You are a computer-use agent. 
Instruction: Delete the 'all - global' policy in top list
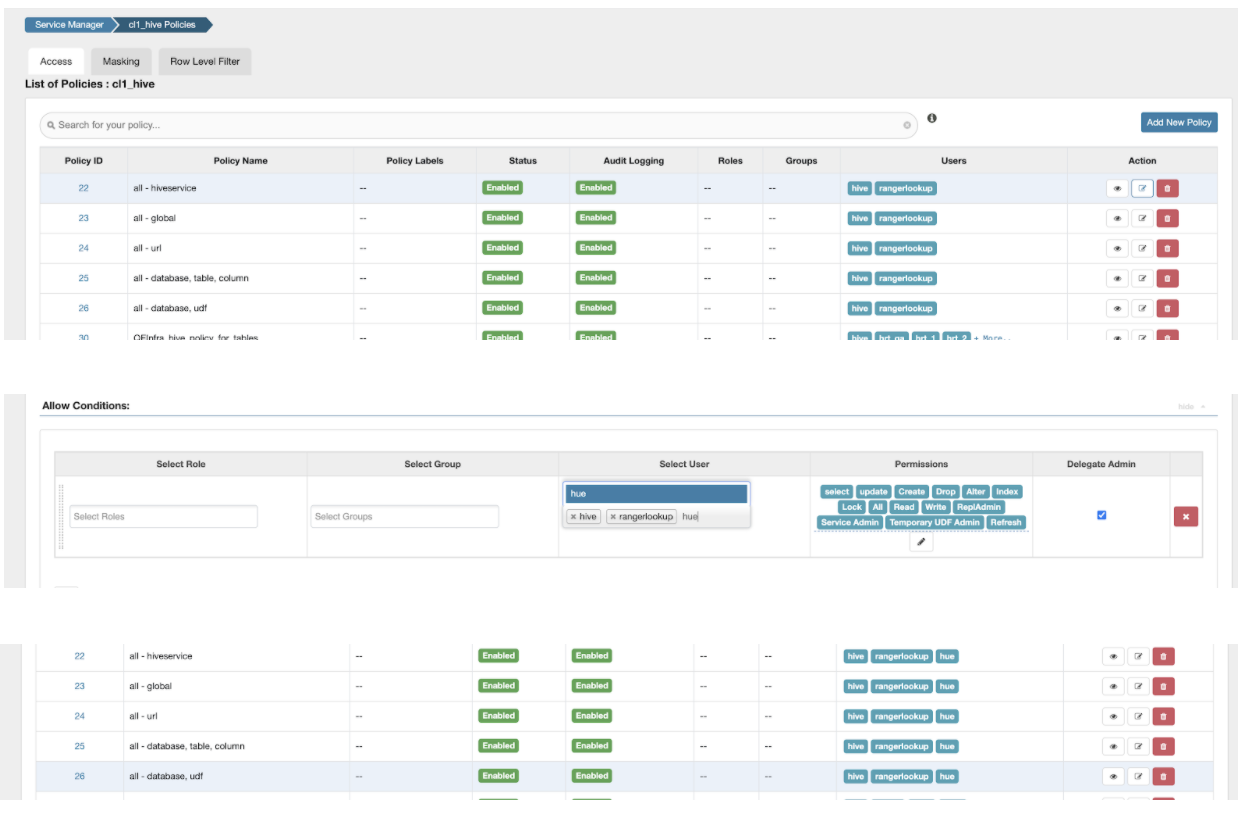pyautogui.click(x=1167, y=218)
